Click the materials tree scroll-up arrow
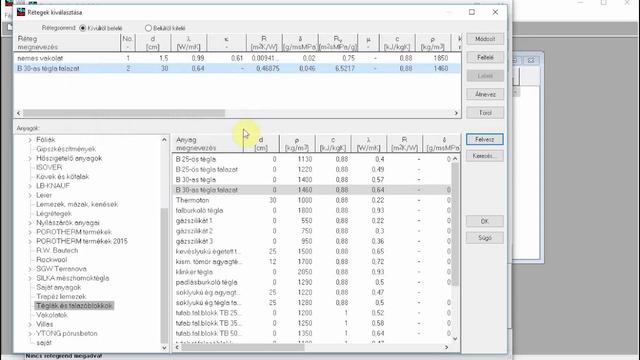This screenshot has height=360, width=640. [164, 140]
